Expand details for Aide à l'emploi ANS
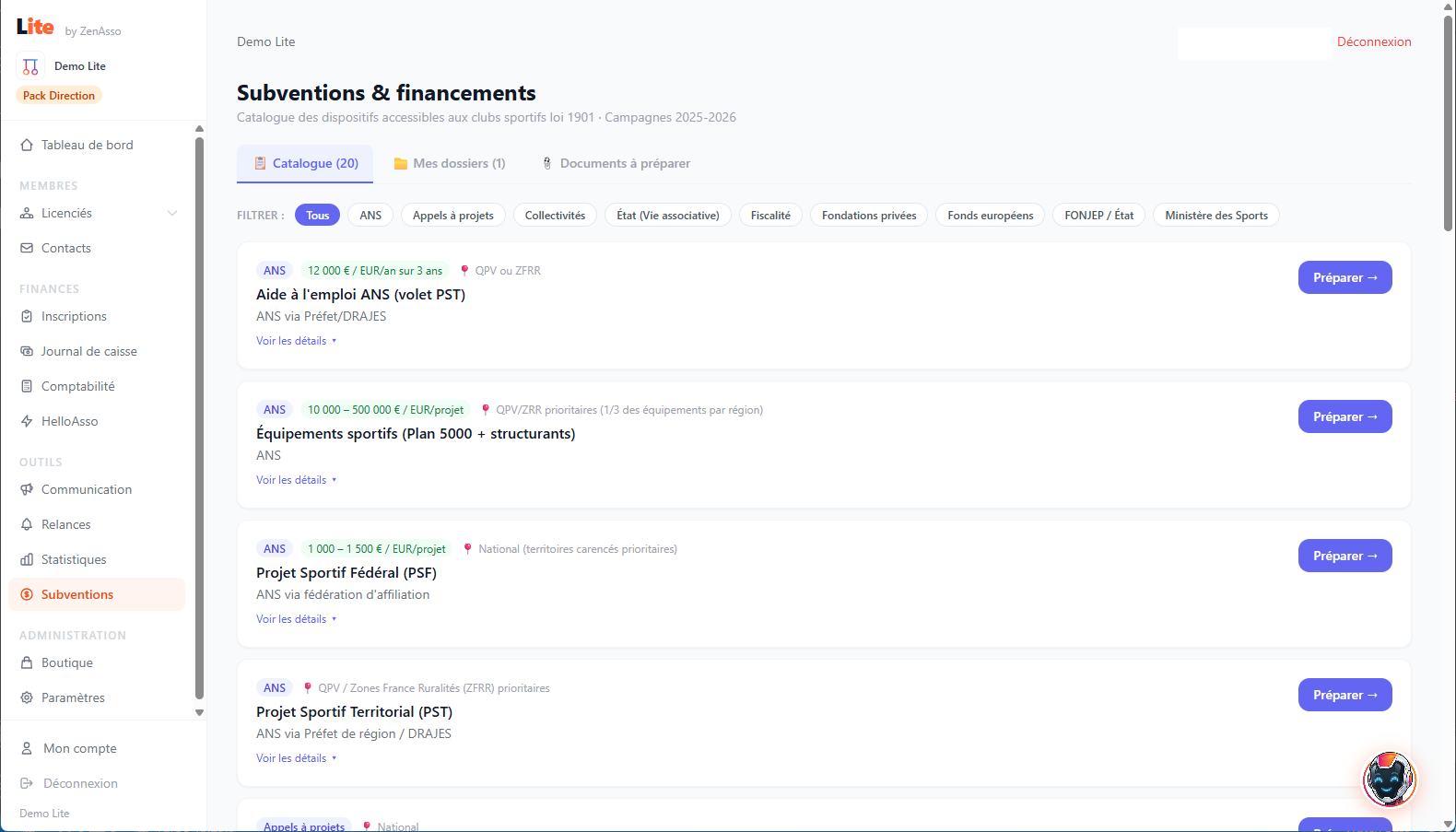Image resolution: width=1456 pixels, height=832 pixels. [x=297, y=341]
